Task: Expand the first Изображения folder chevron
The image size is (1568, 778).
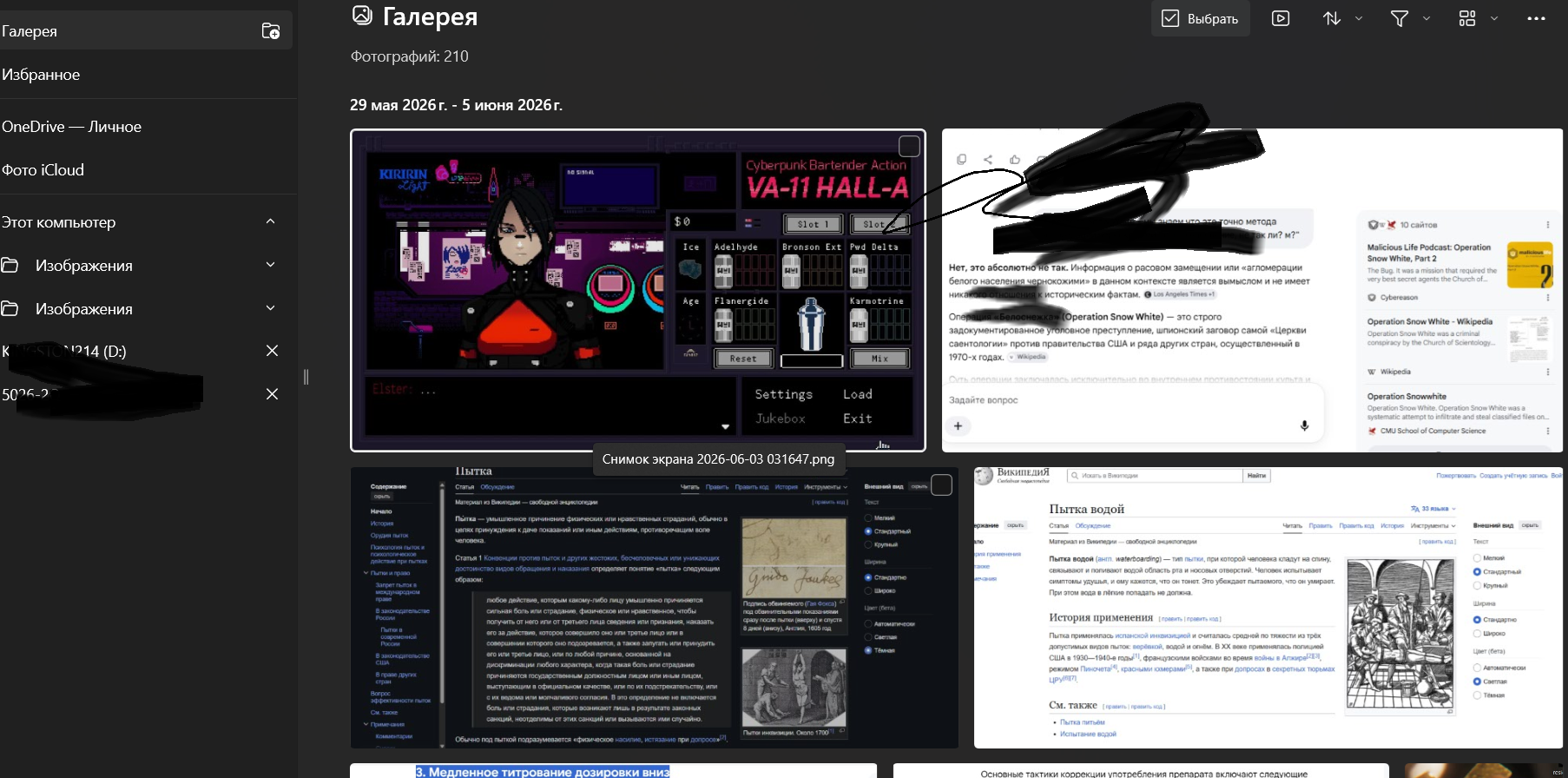Action: click(270, 265)
